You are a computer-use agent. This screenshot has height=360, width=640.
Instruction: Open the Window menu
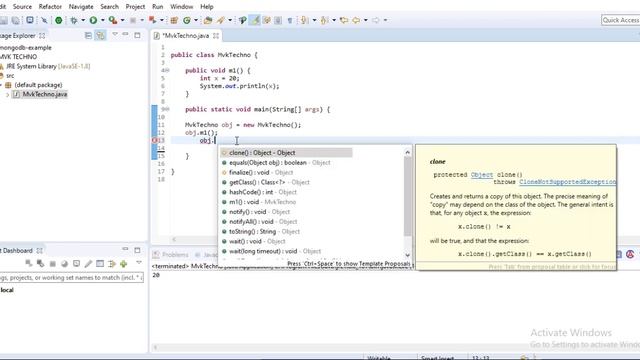tap(182, 7)
